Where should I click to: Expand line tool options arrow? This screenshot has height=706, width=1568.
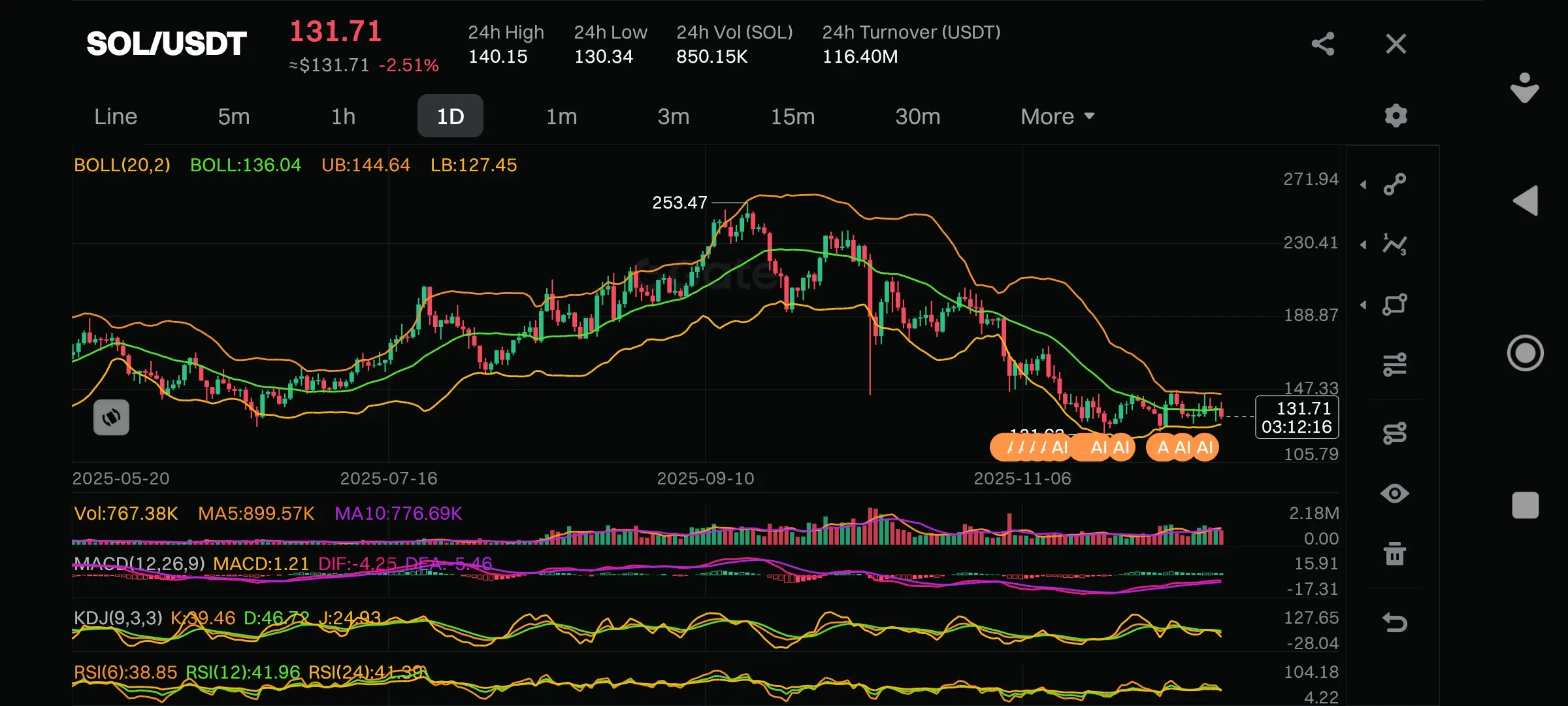[x=1364, y=185]
